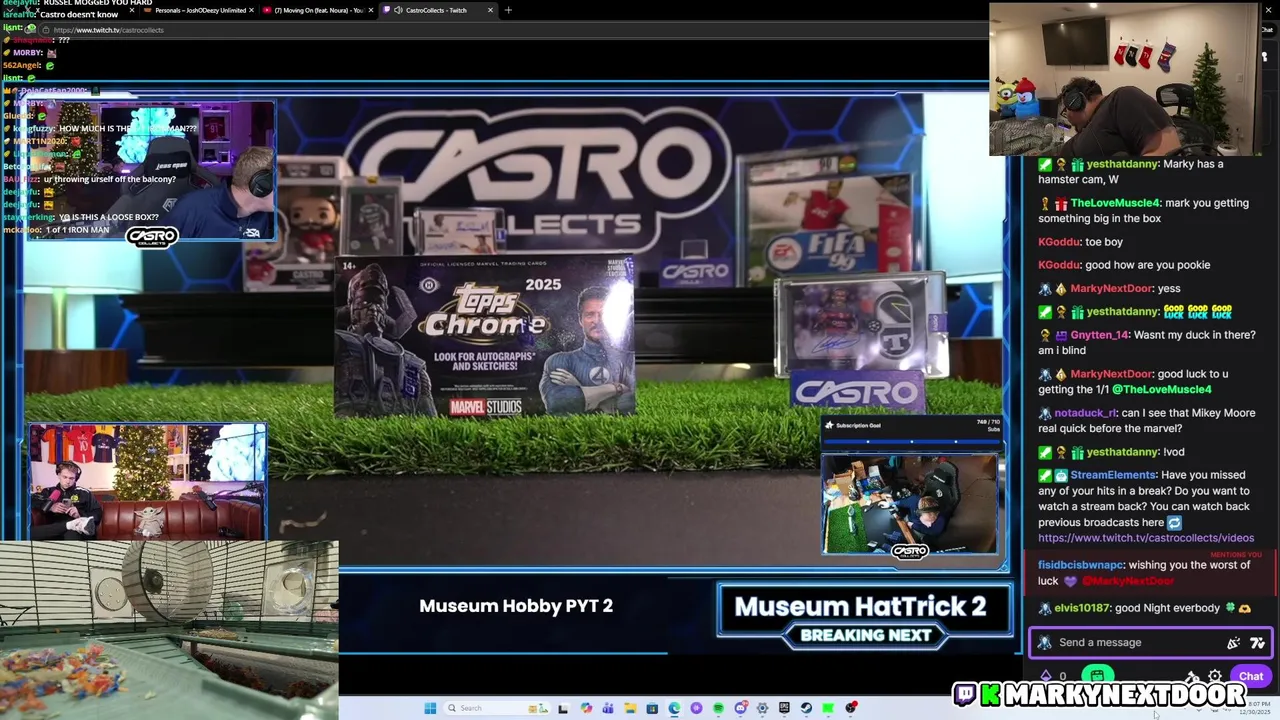Close the CastroCollects - Twitch tab
This screenshot has height=720, width=1280.
(490, 10)
